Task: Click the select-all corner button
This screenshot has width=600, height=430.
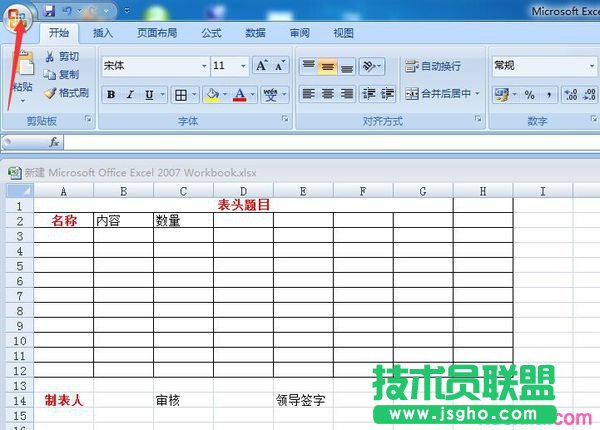Action: coord(20,191)
